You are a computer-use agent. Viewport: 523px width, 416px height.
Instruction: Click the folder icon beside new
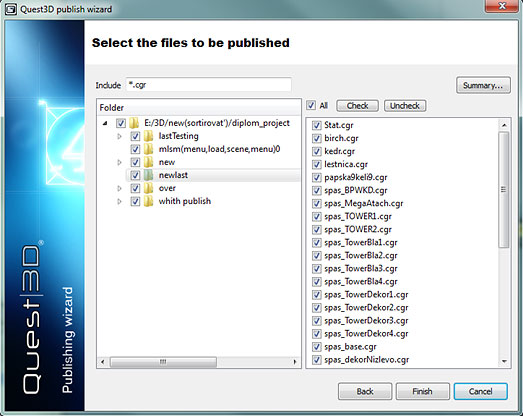[148, 162]
